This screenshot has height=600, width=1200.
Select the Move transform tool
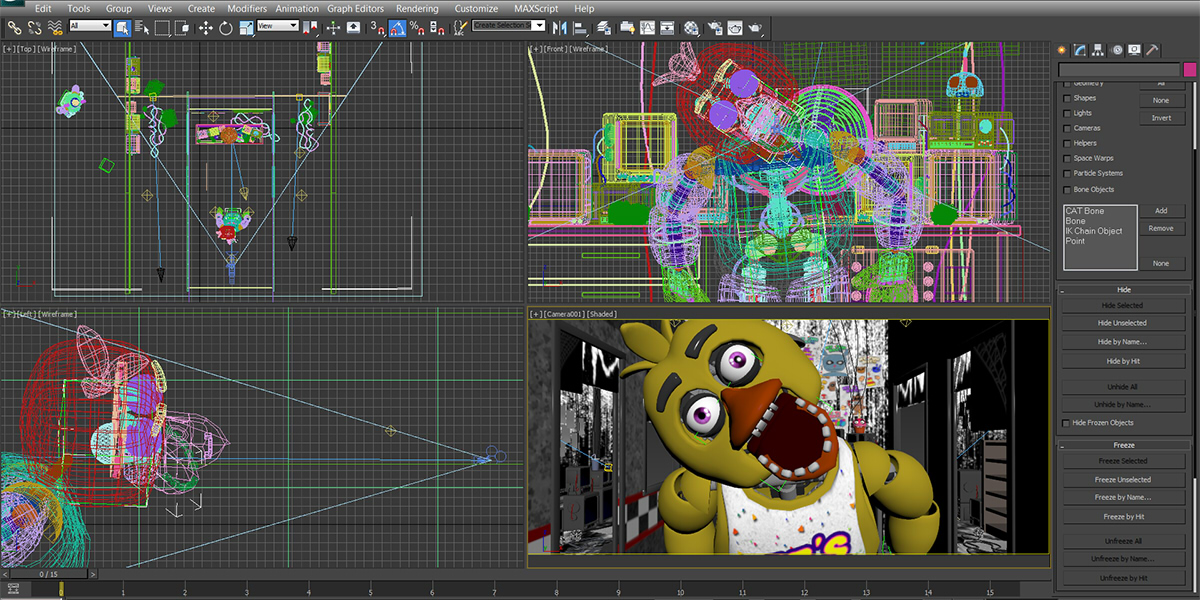pyautogui.click(x=206, y=28)
